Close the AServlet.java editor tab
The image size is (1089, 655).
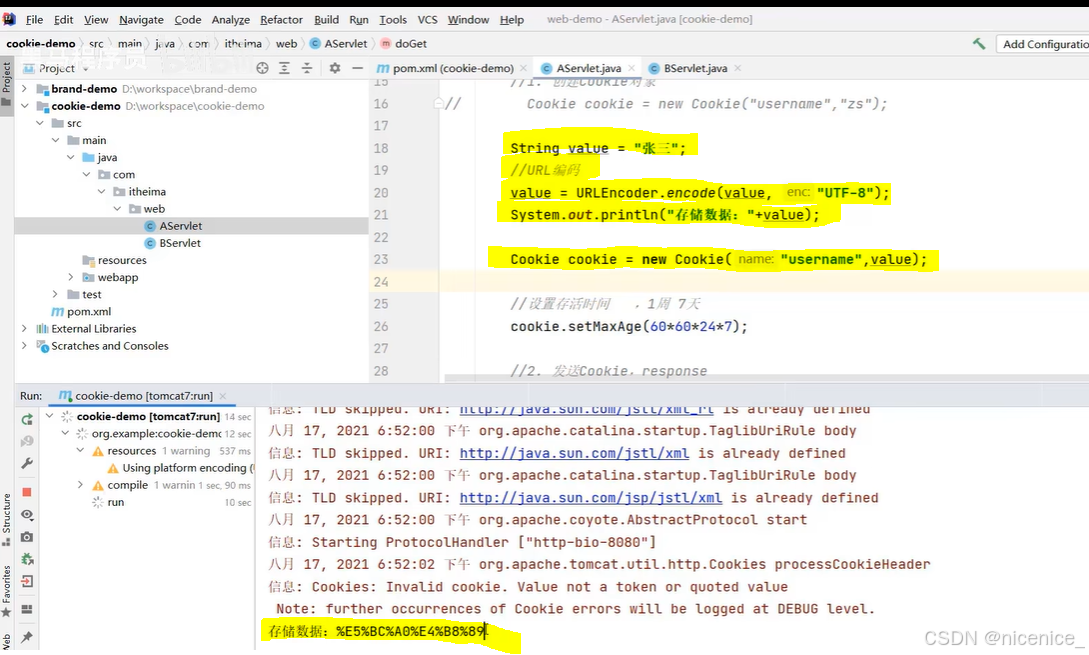[x=631, y=68]
